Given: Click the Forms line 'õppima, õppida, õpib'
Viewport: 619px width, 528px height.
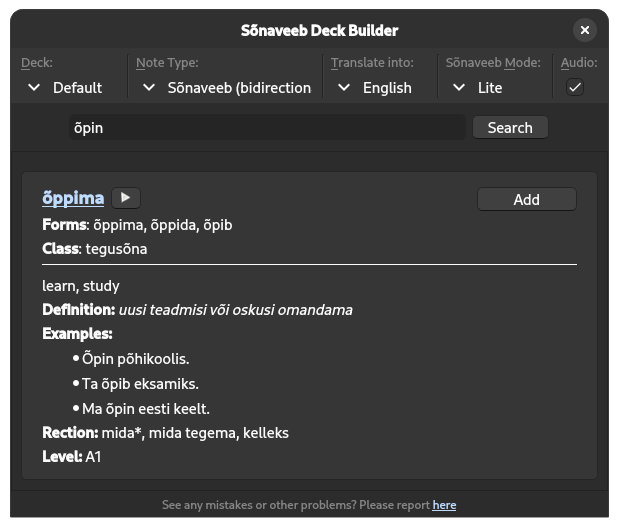Looking at the screenshot, I should [x=163, y=225].
